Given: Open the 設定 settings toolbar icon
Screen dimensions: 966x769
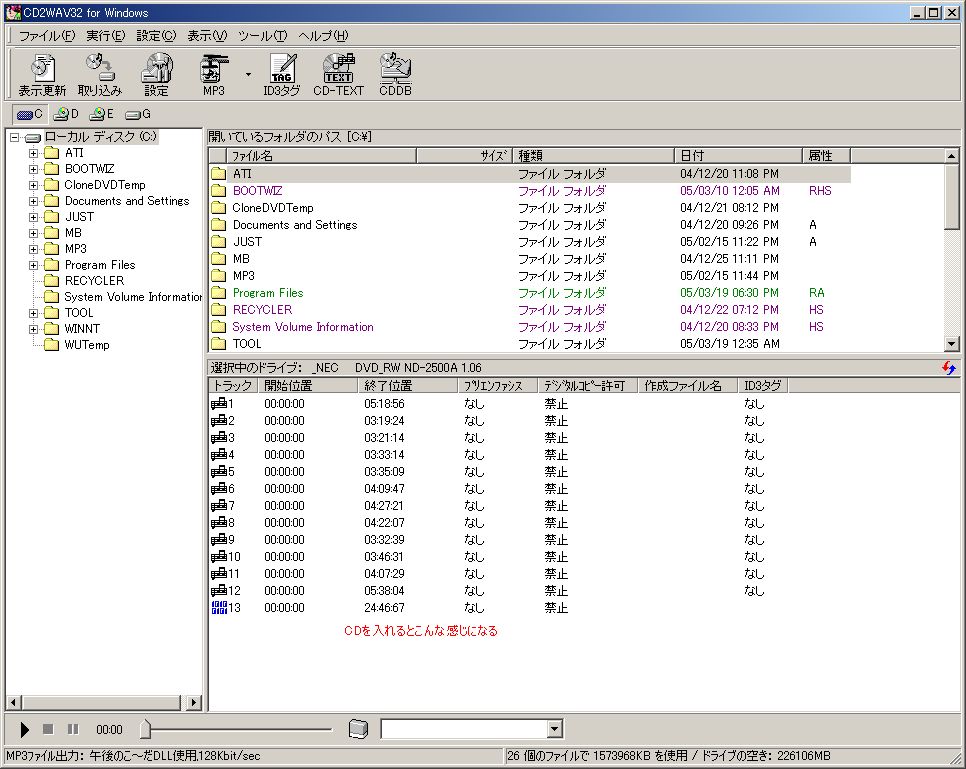Looking at the screenshot, I should (156, 74).
